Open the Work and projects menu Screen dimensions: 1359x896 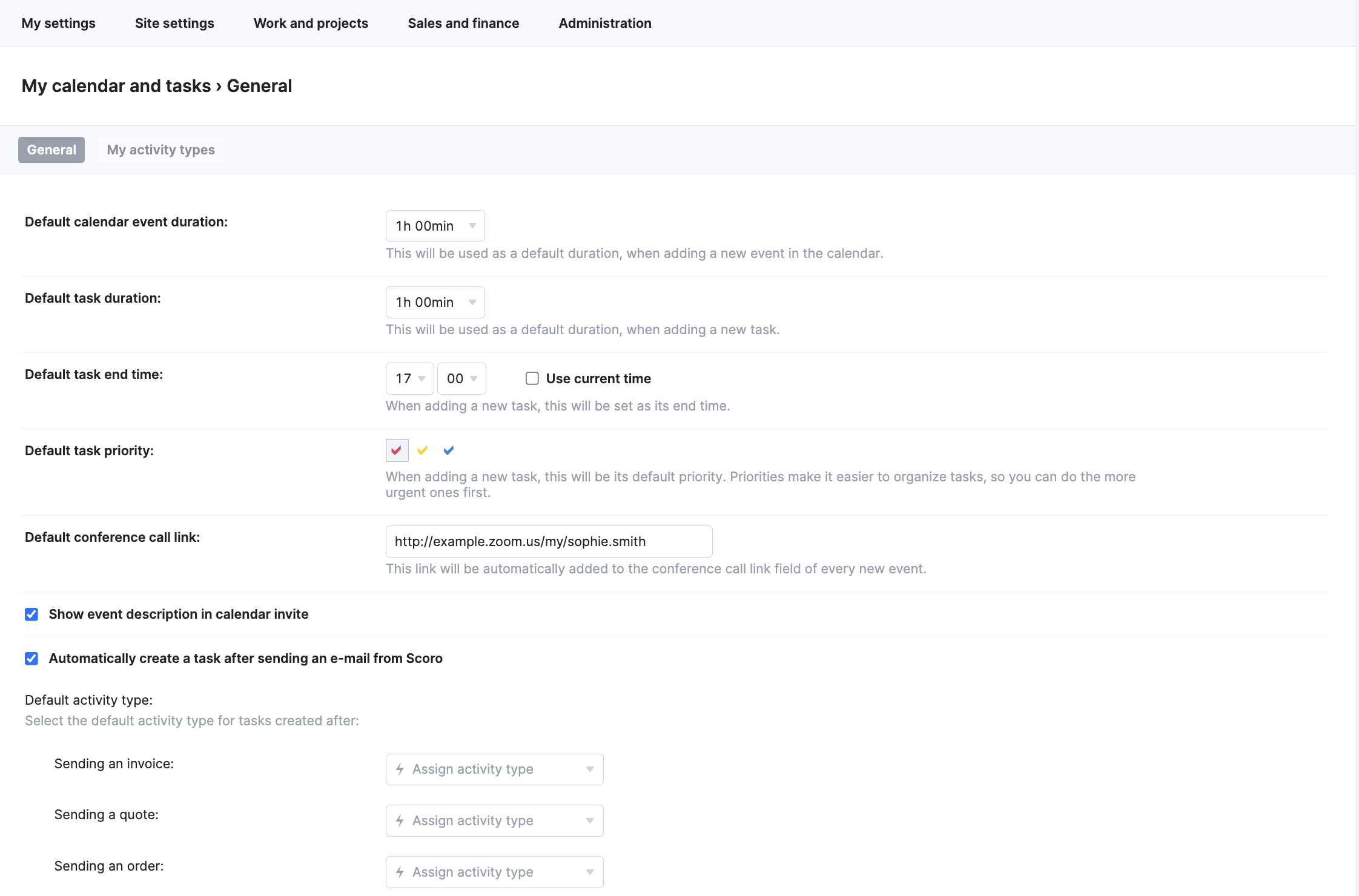click(x=311, y=23)
